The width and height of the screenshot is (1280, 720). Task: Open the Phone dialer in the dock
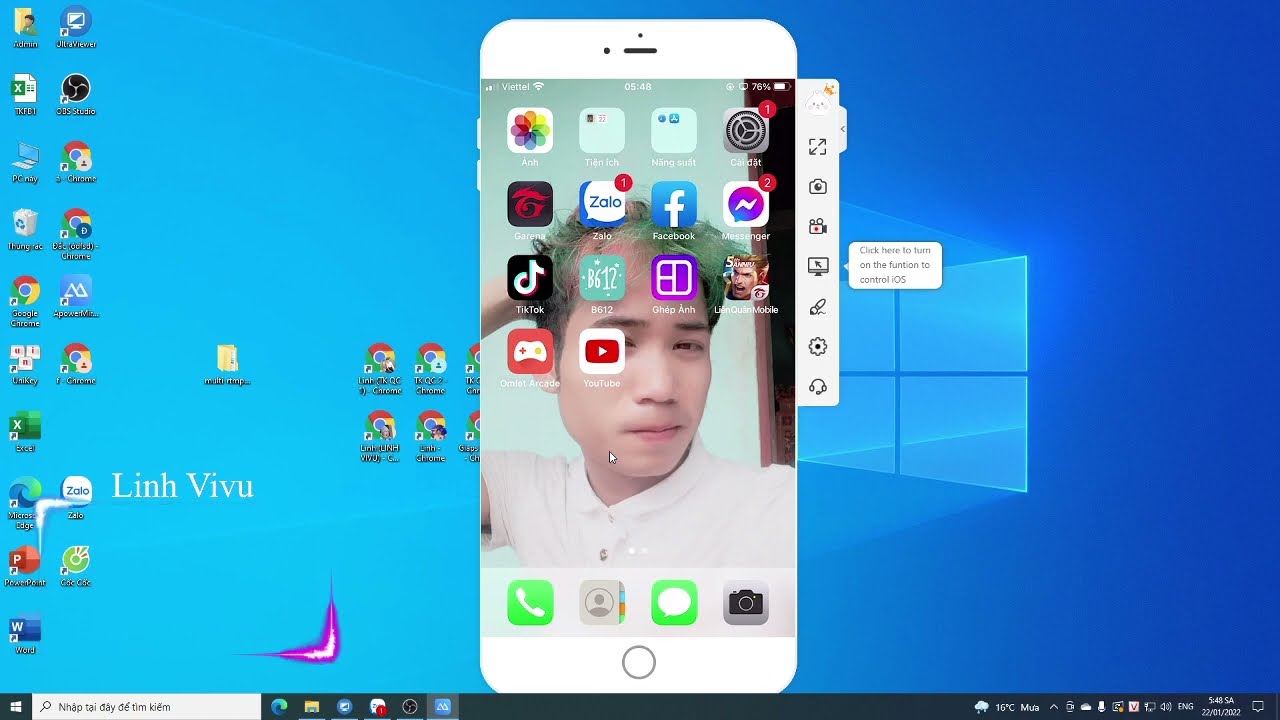tap(530, 603)
